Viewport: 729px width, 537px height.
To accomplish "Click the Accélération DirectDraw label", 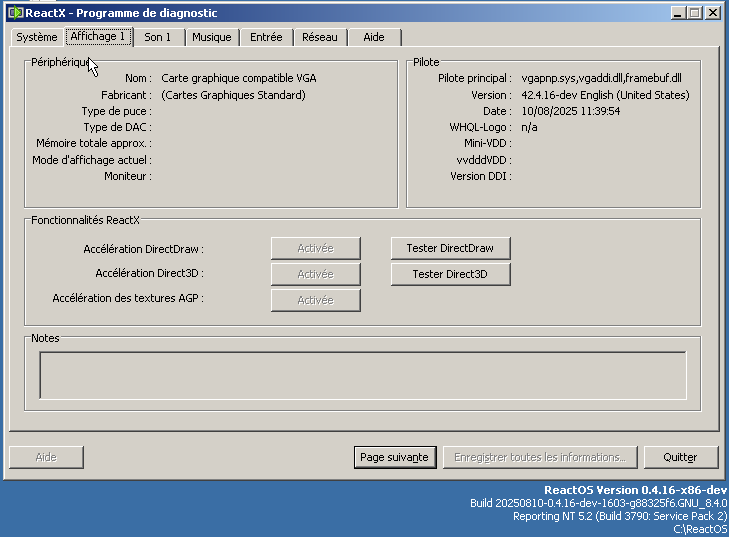I will 144,249.
